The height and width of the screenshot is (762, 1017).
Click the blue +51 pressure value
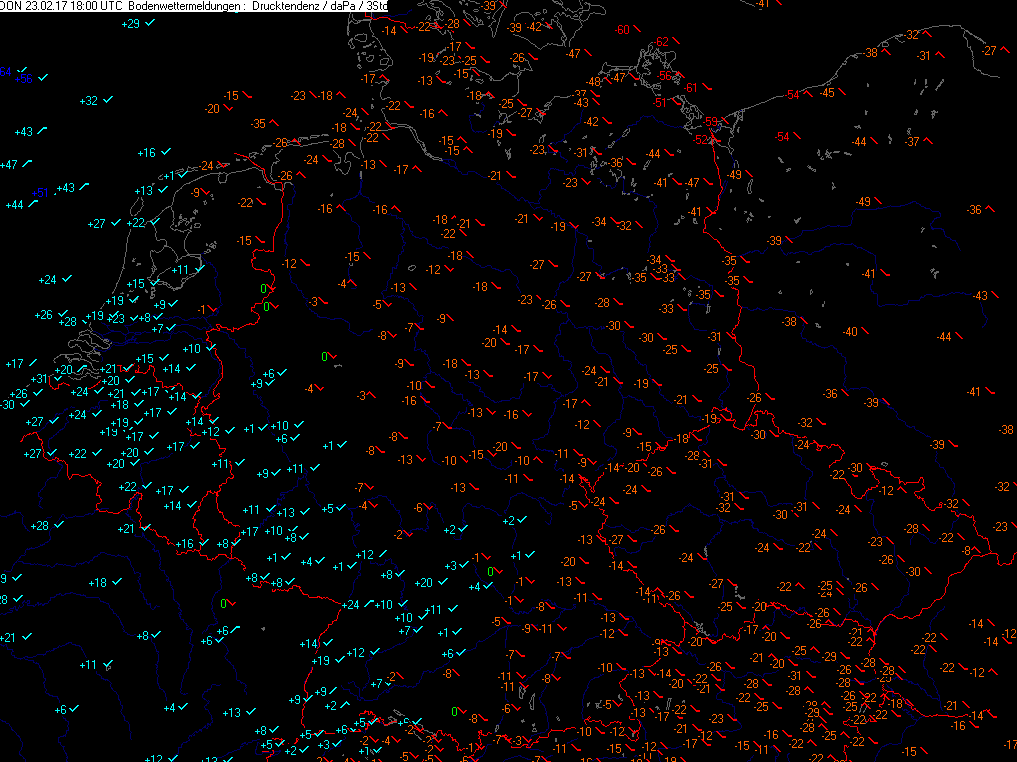41,192
